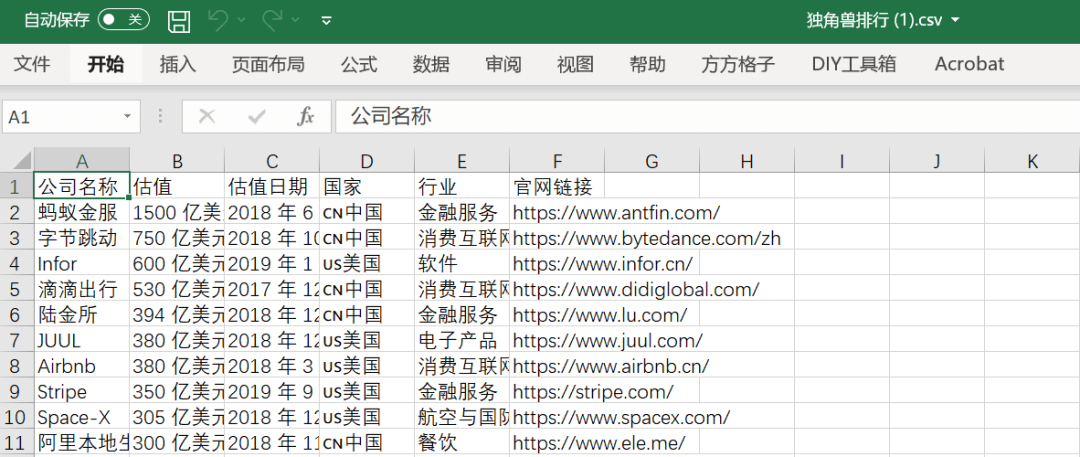Select cell with 305 亿美元 valuation
This screenshot has height=457, width=1080.
(177, 417)
